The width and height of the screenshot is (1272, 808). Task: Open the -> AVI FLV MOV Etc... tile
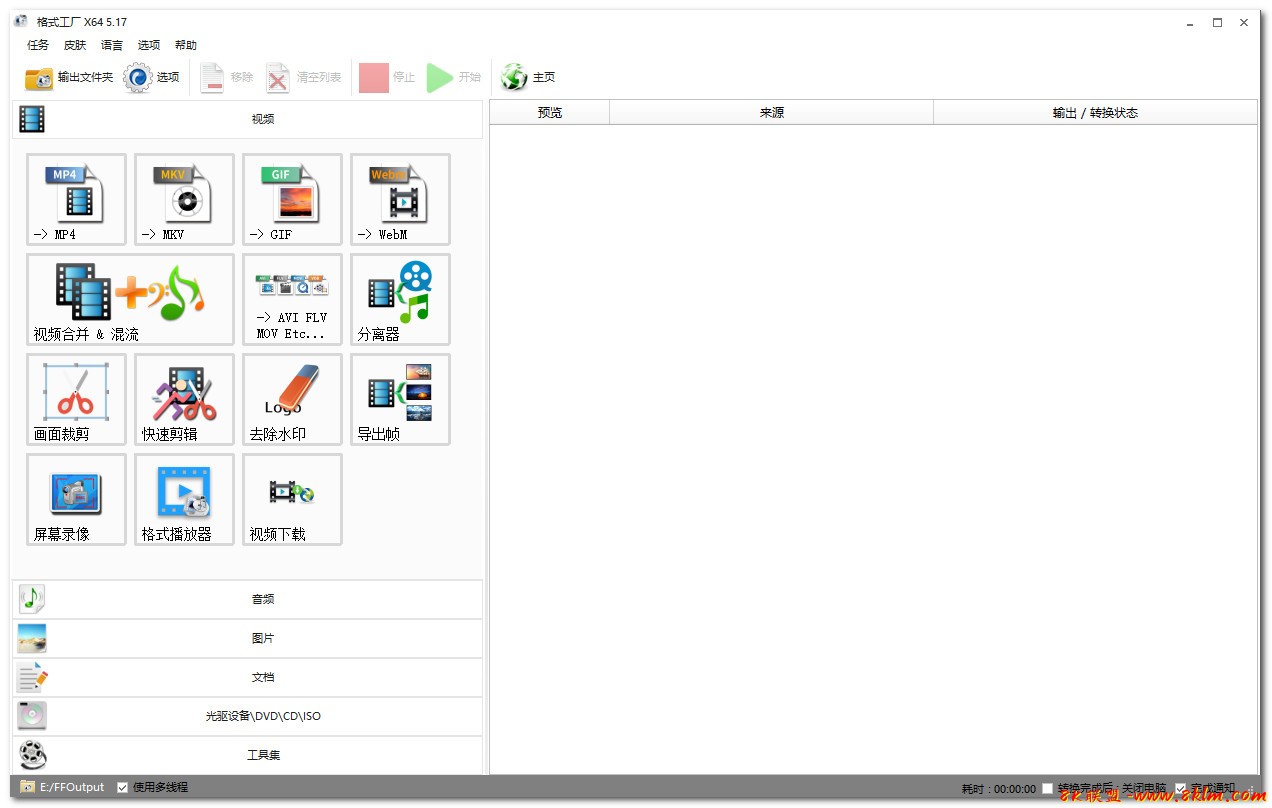pyautogui.click(x=292, y=299)
